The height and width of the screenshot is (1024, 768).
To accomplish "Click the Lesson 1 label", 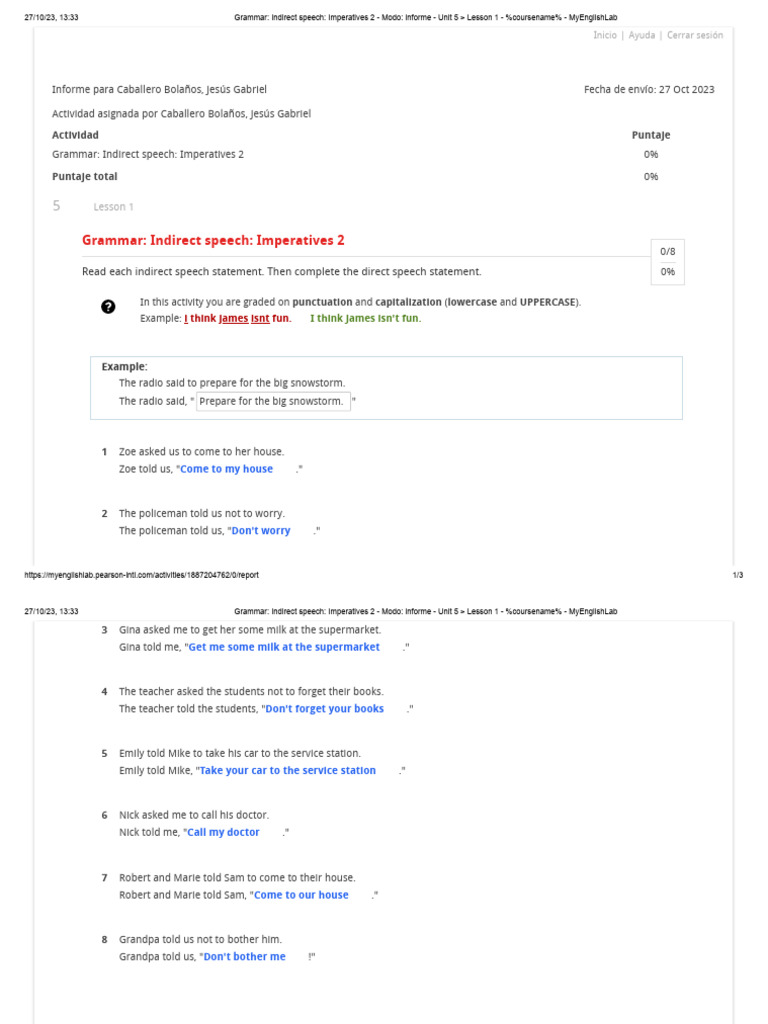I will (x=113, y=207).
